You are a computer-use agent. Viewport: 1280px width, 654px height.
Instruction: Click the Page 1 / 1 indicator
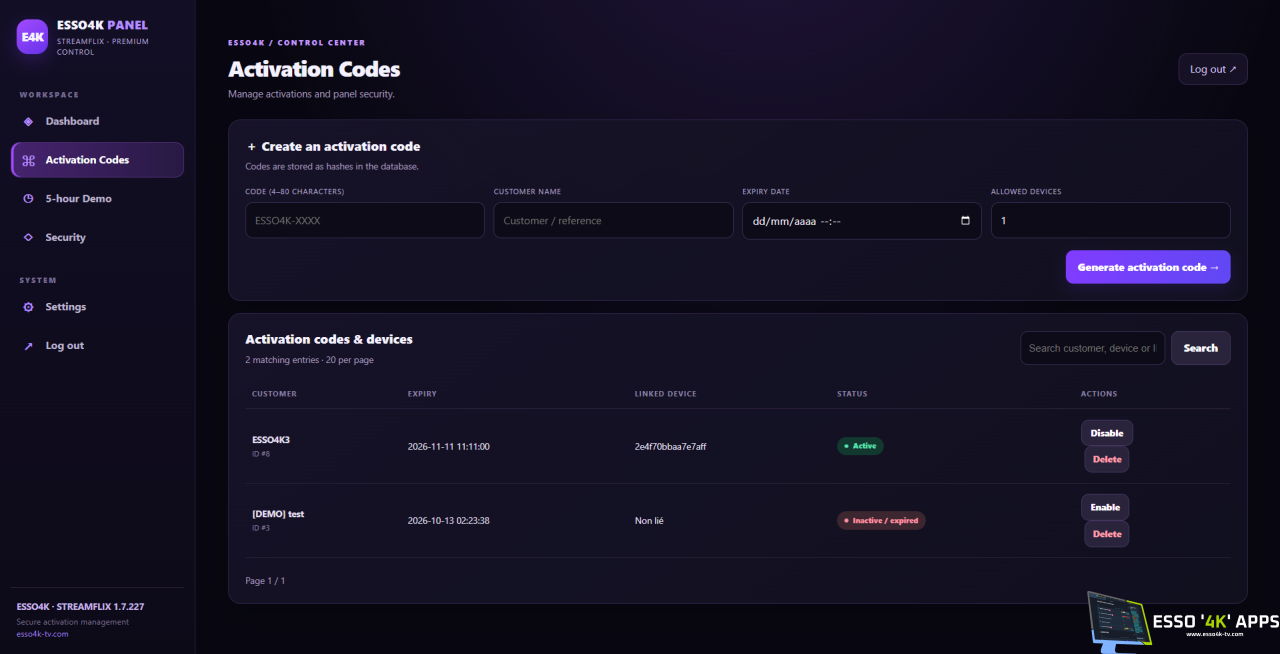click(x=265, y=581)
